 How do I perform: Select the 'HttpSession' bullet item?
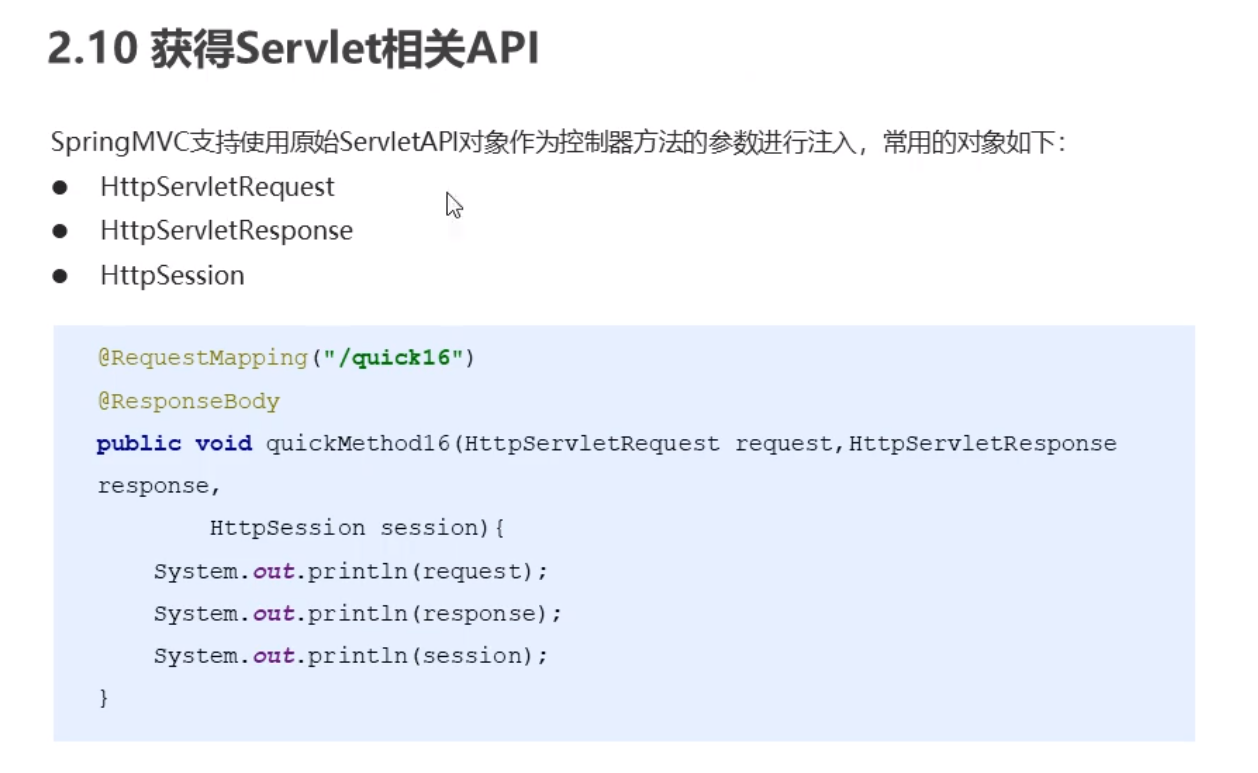[172, 275]
